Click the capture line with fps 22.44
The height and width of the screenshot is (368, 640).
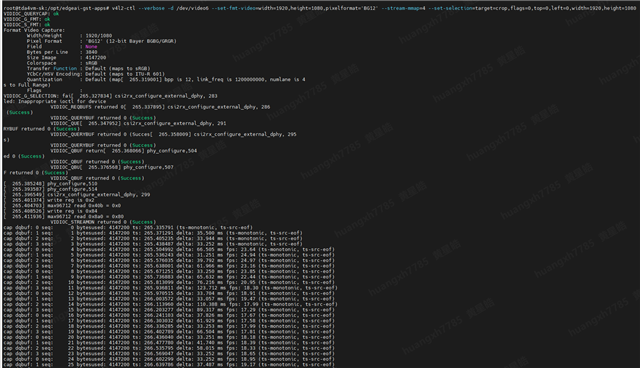point(169,277)
